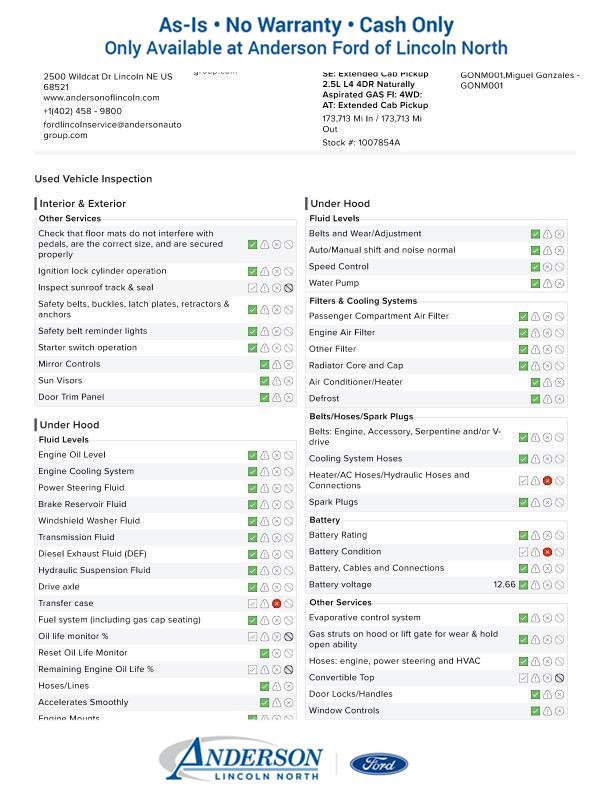Click the red fail icon for Transfer case

(x=277, y=604)
